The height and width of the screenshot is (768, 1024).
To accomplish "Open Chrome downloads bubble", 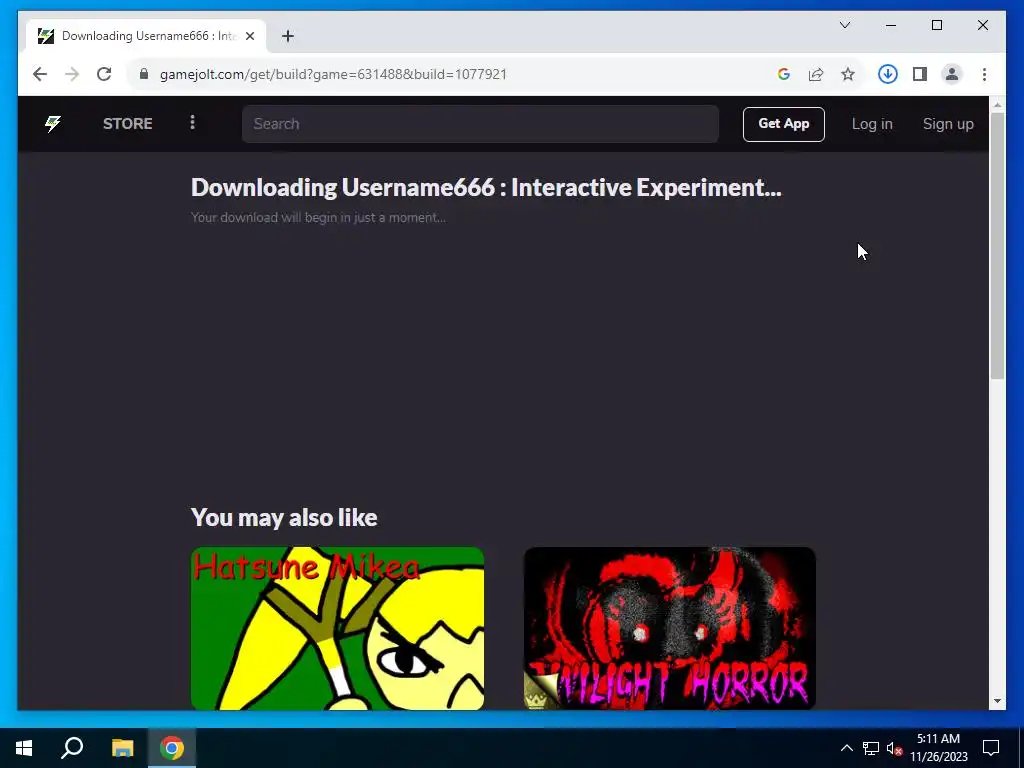I will click(888, 74).
